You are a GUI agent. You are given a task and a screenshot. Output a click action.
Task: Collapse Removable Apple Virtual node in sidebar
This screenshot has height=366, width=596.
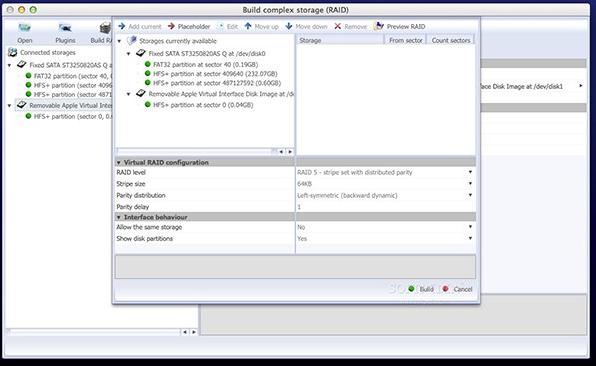10,106
